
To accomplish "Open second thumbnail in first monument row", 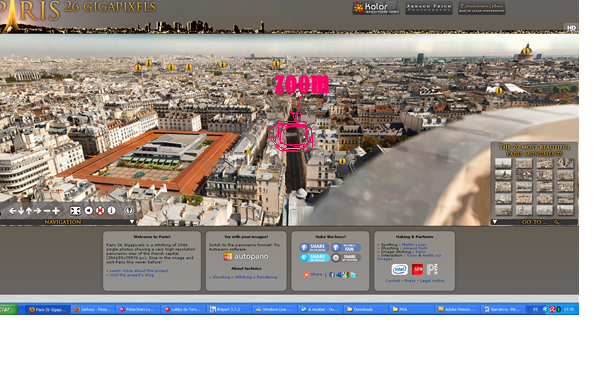I will coord(523,163).
